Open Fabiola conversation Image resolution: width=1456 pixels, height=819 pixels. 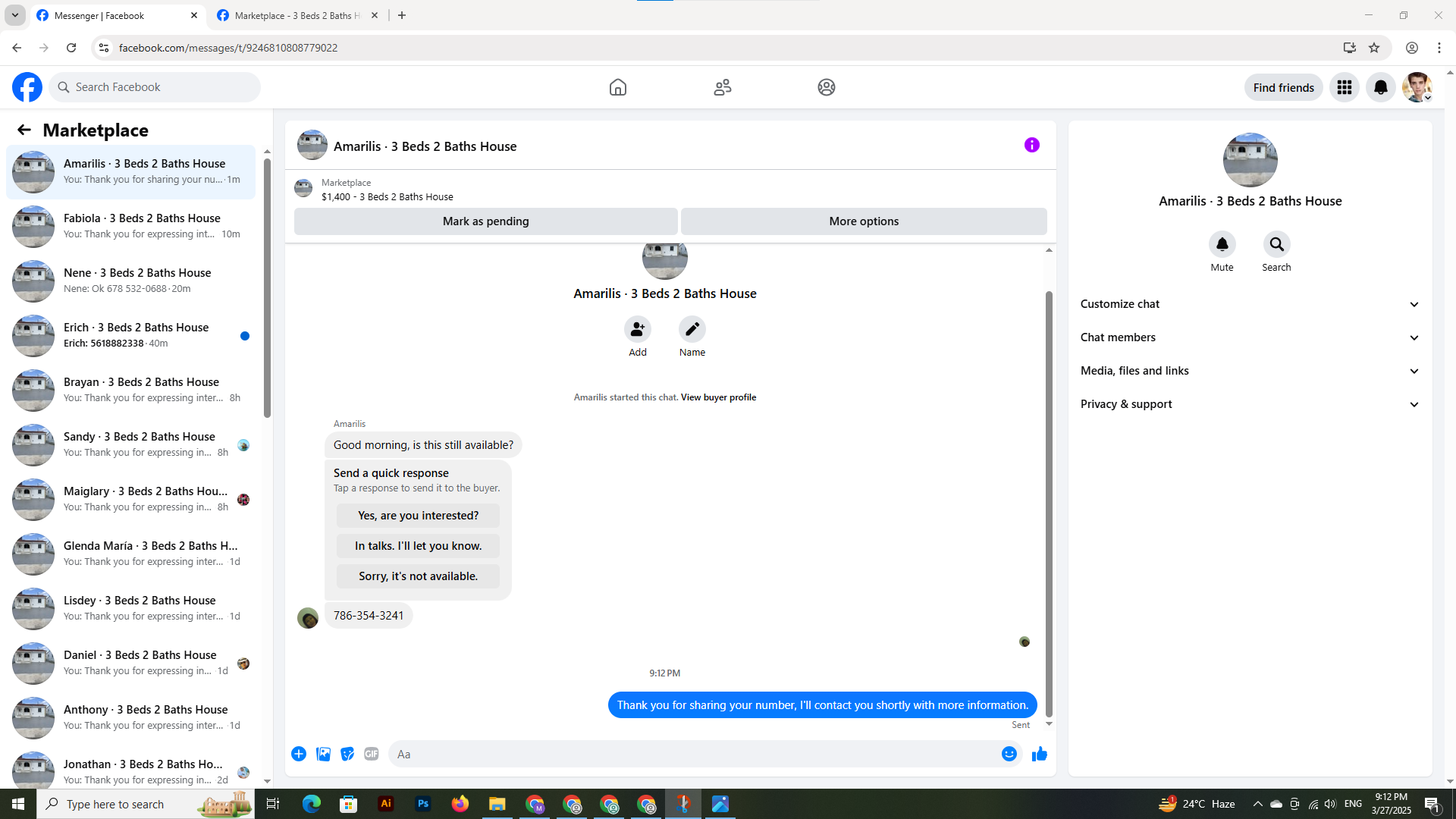point(130,226)
